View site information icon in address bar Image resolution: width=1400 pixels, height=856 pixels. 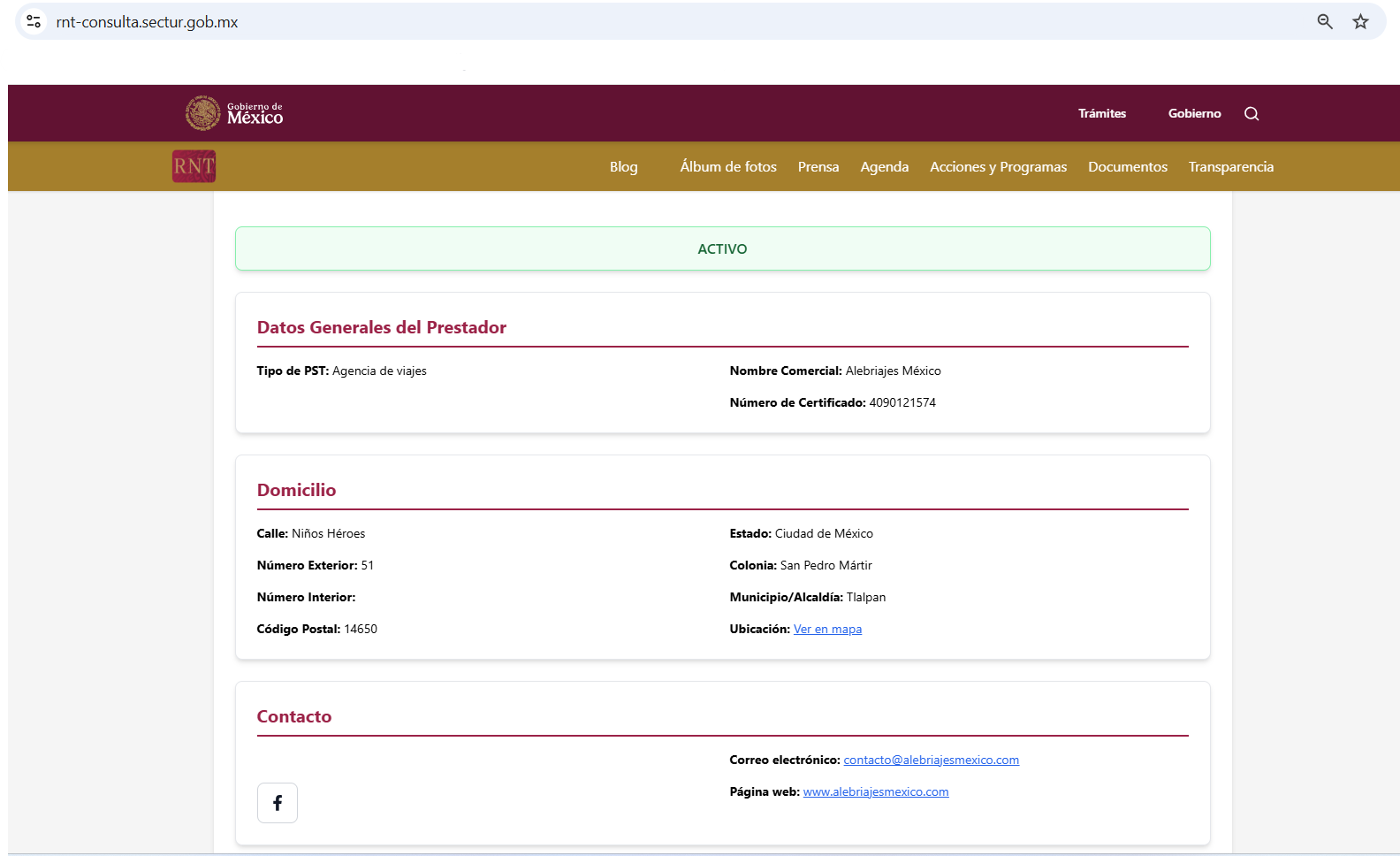34,22
